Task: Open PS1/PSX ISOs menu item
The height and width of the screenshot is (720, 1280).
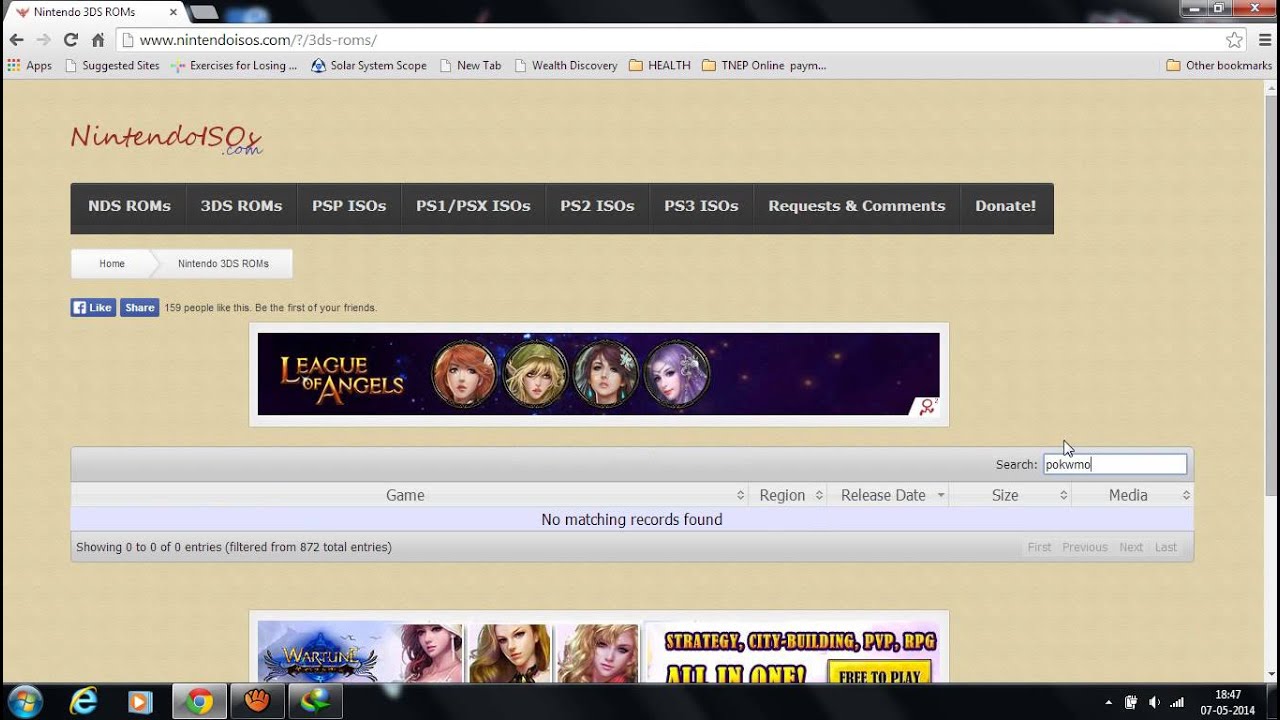Action: coord(473,206)
